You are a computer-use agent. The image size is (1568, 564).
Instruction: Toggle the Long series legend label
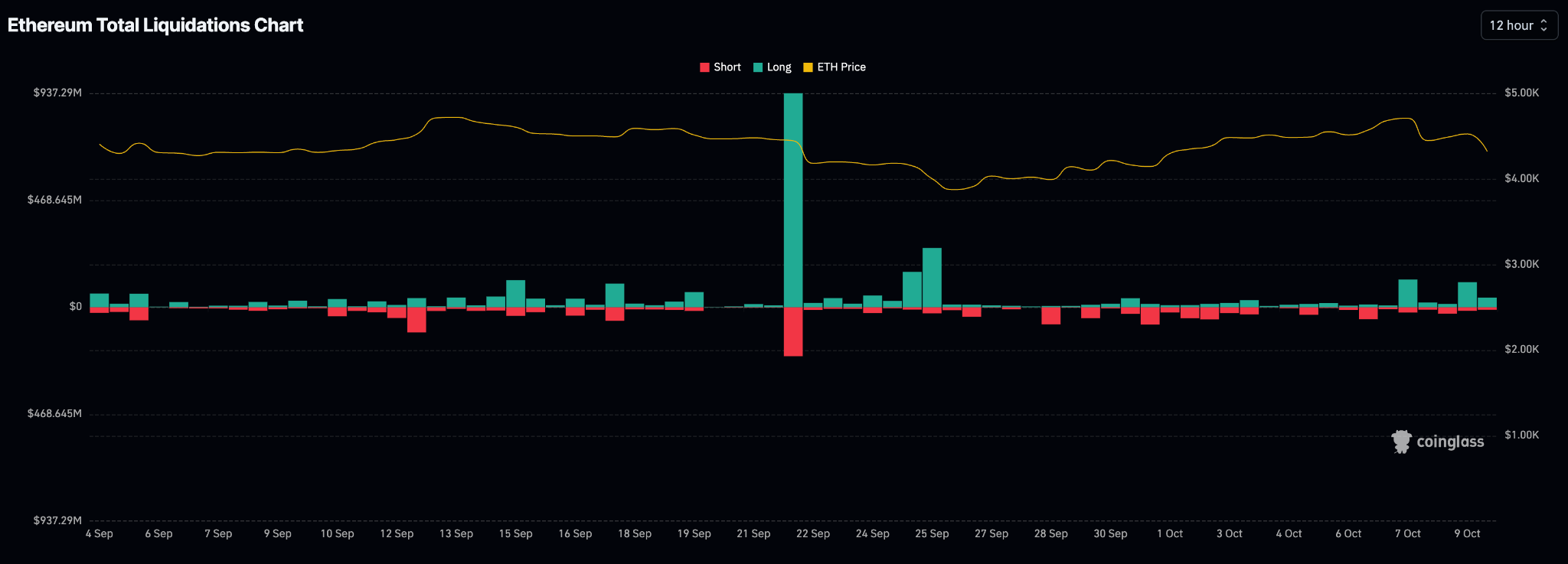pyautogui.click(x=779, y=67)
